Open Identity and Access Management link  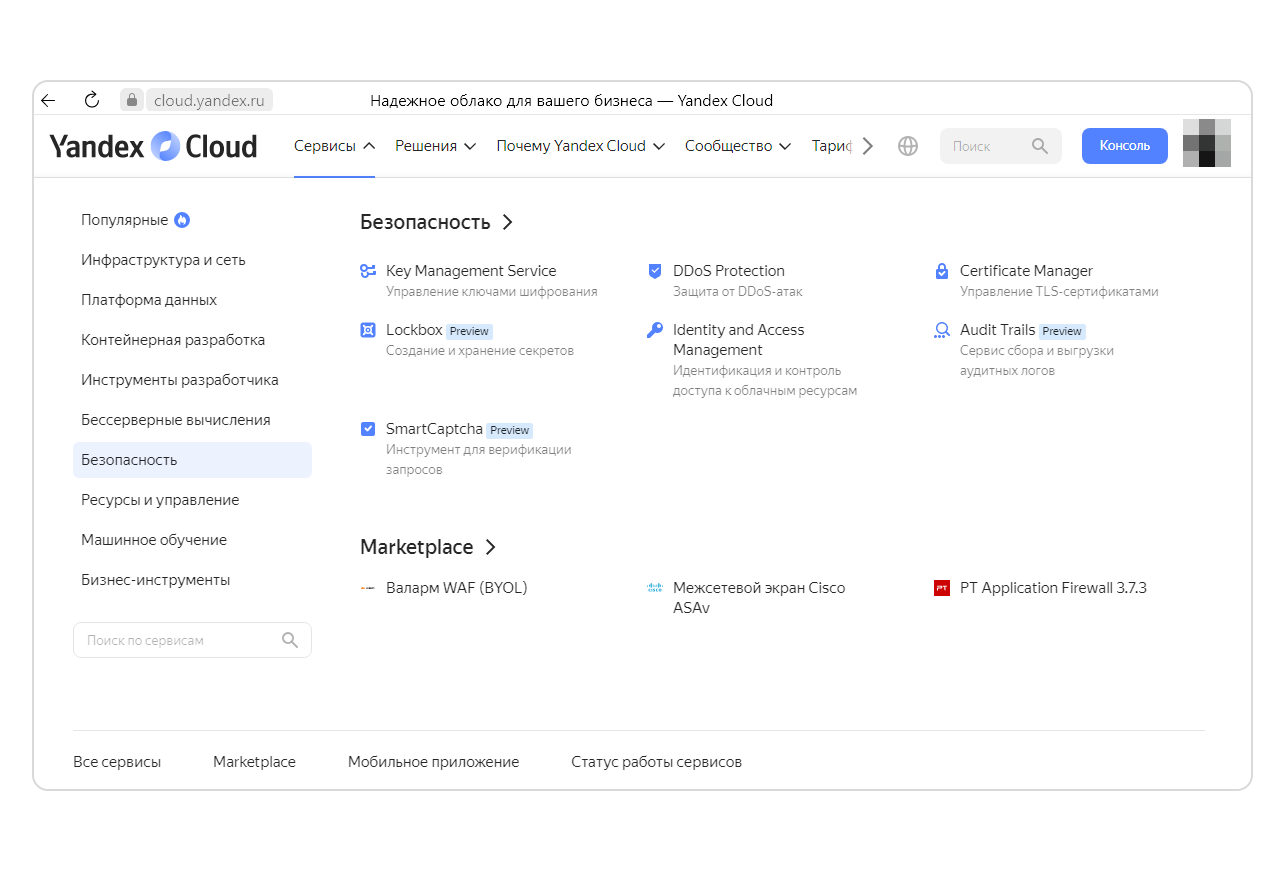coord(739,340)
